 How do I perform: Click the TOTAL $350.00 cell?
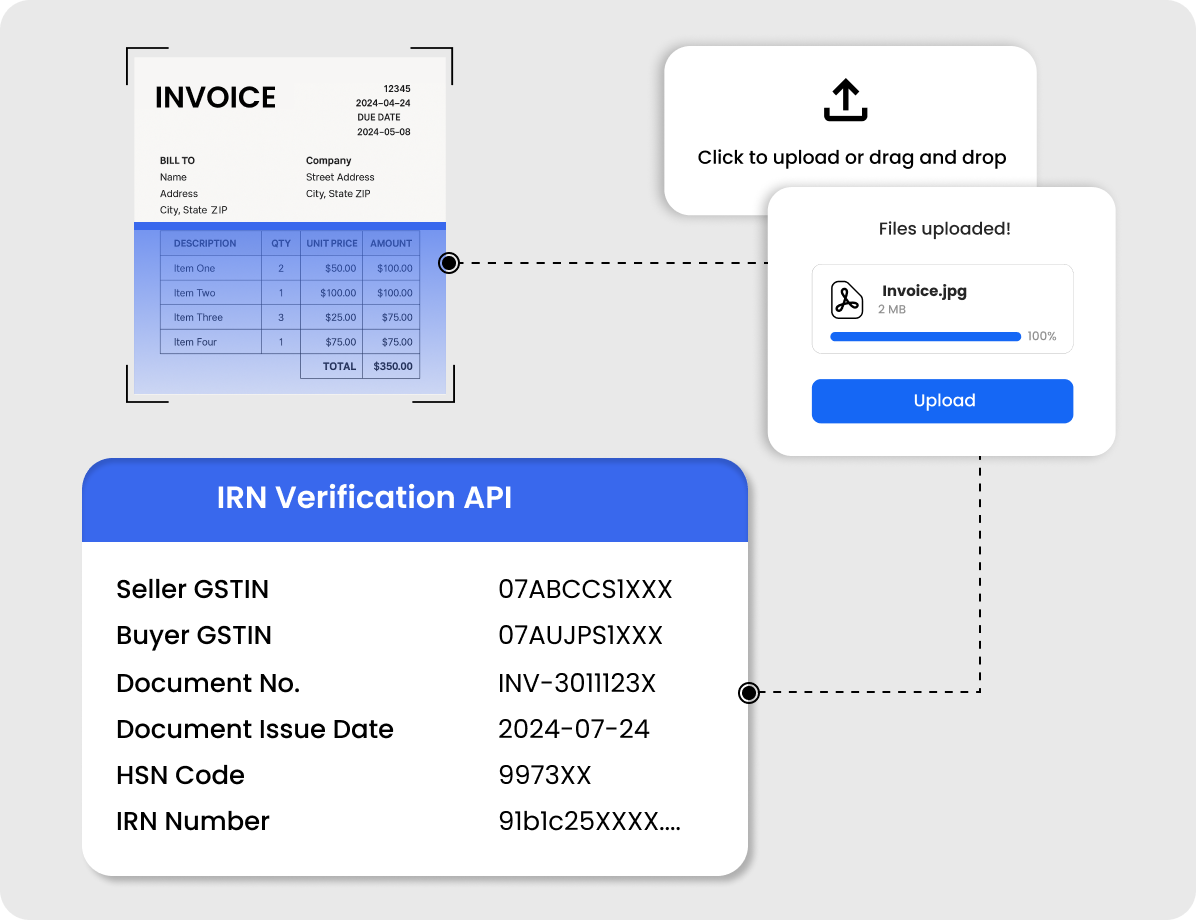pyautogui.click(x=392, y=366)
